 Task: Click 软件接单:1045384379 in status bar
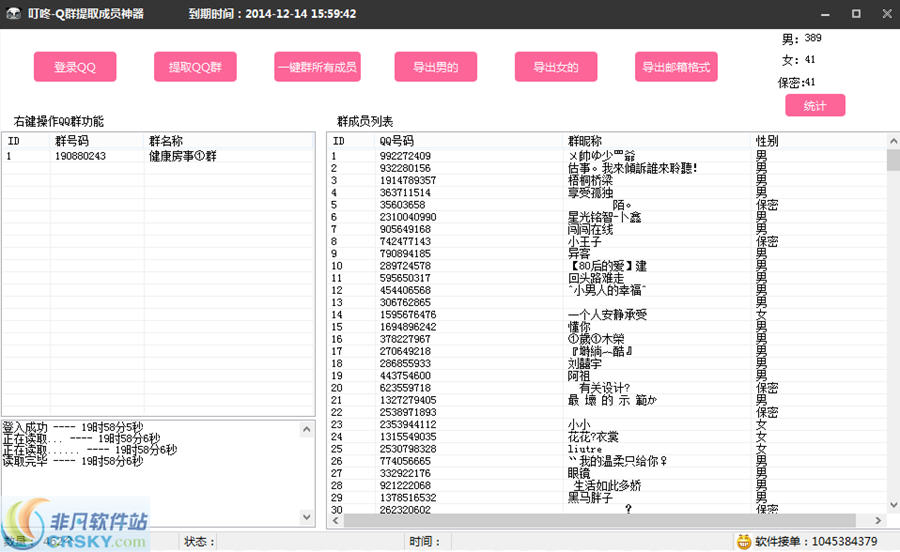coord(816,541)
